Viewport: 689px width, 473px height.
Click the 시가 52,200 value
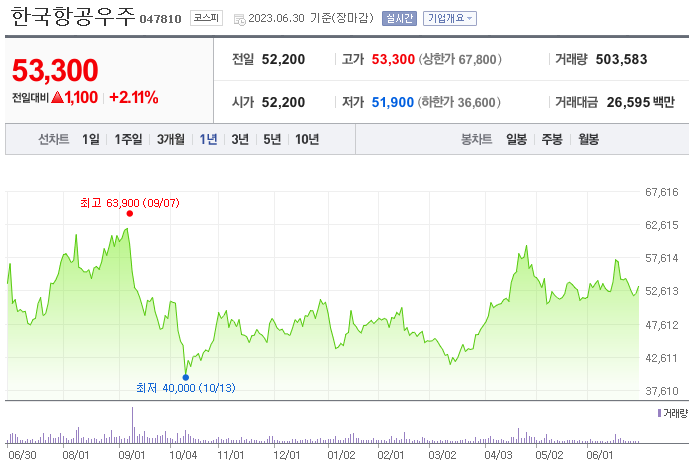tap(283, 102)
